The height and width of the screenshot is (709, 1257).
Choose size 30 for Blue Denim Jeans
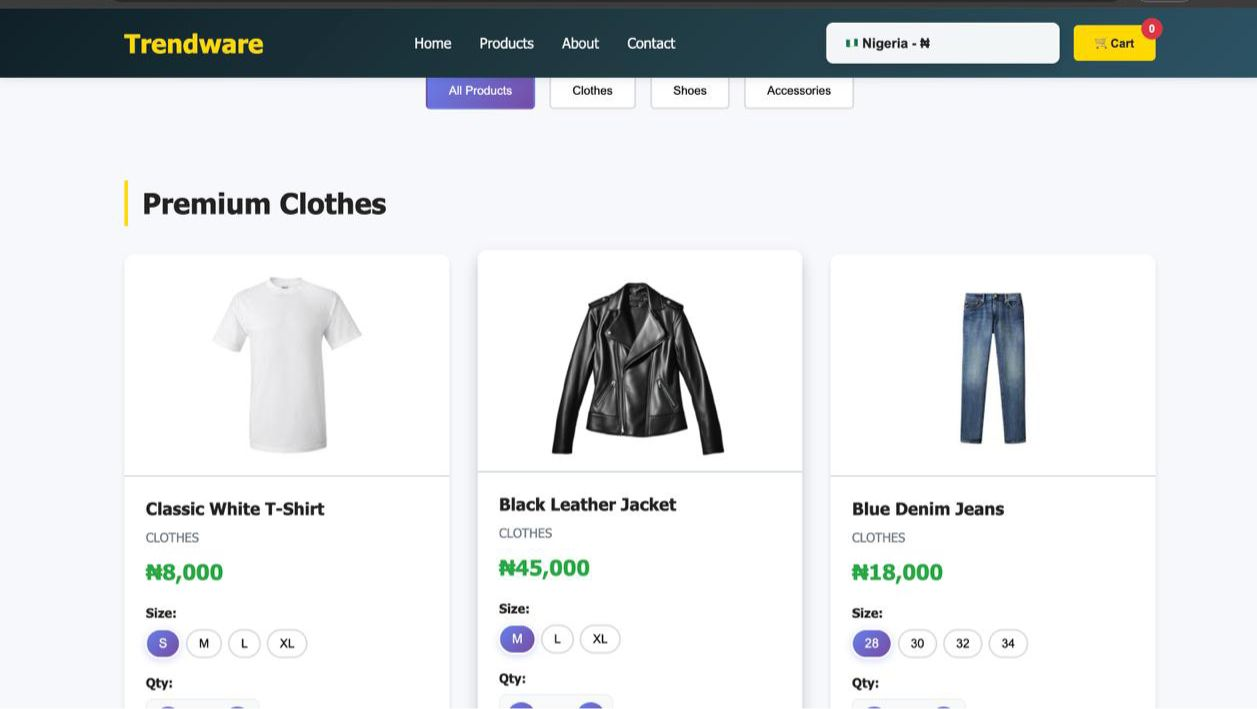[x=916, y=643]
